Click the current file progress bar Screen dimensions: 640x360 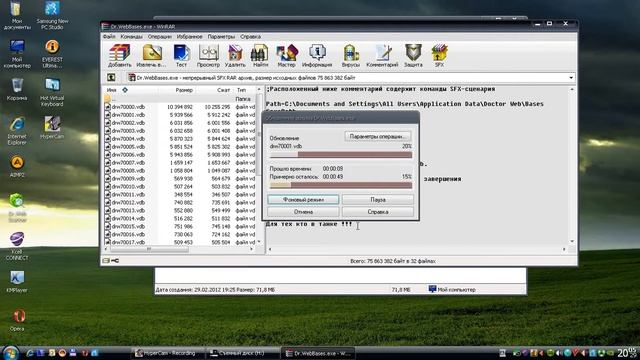coord(341,155)
